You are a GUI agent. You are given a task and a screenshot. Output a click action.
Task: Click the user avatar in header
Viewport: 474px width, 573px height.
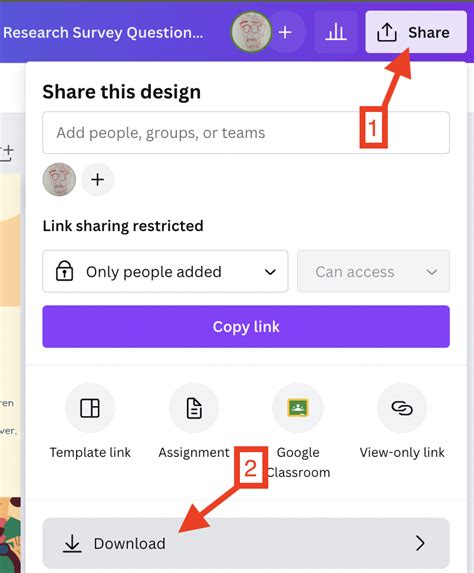(251, 32)
